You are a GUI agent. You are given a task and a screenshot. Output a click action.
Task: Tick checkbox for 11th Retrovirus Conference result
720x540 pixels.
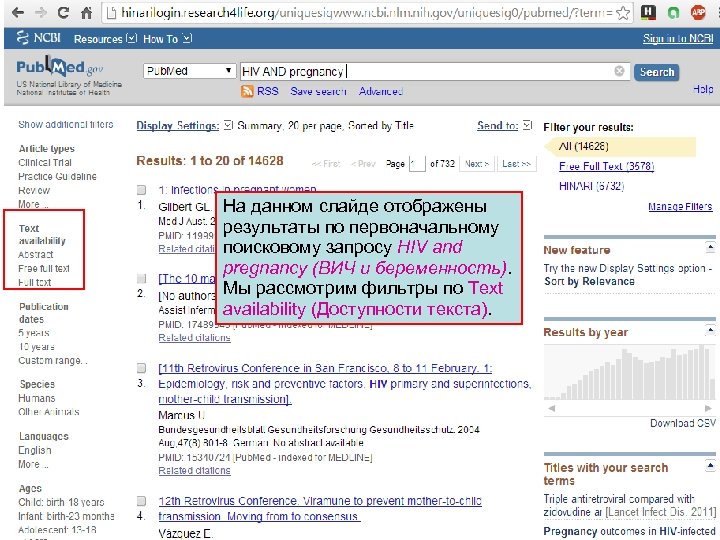141,368
